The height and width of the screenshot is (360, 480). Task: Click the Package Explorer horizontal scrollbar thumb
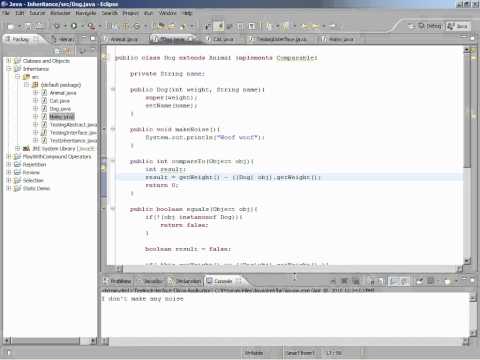click(x=46, y=341)
